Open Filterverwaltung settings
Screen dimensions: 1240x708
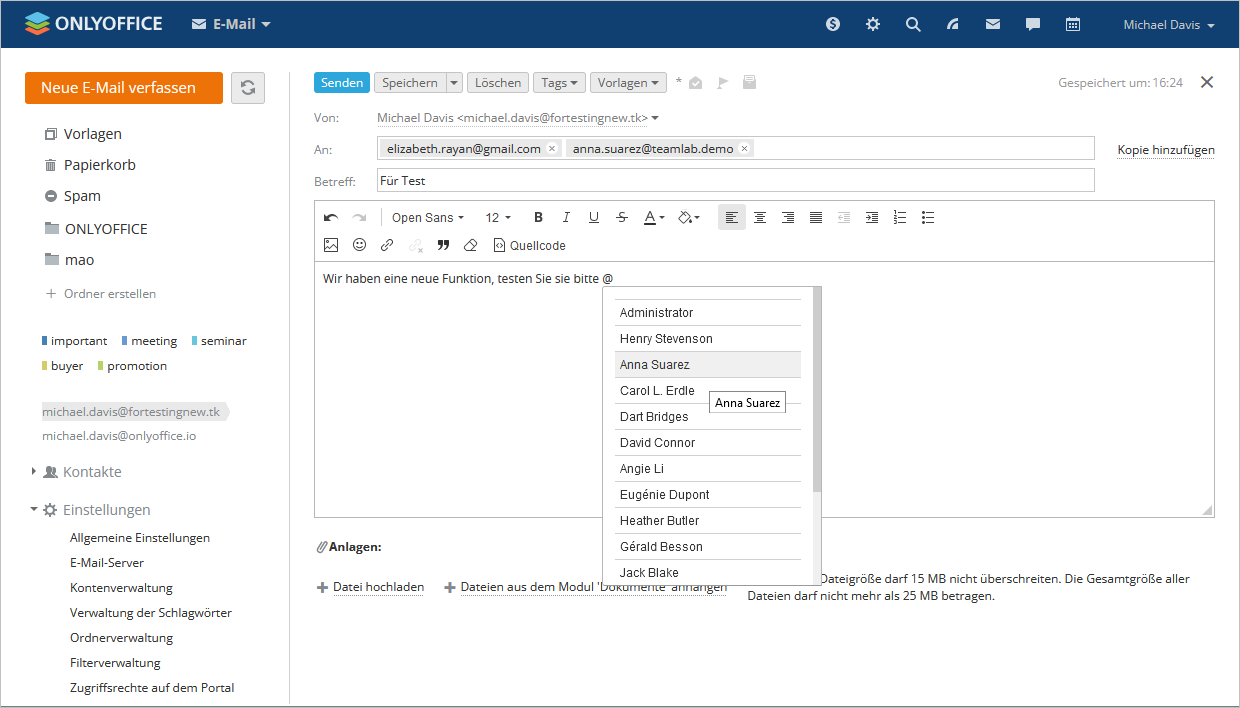(115, 662)
